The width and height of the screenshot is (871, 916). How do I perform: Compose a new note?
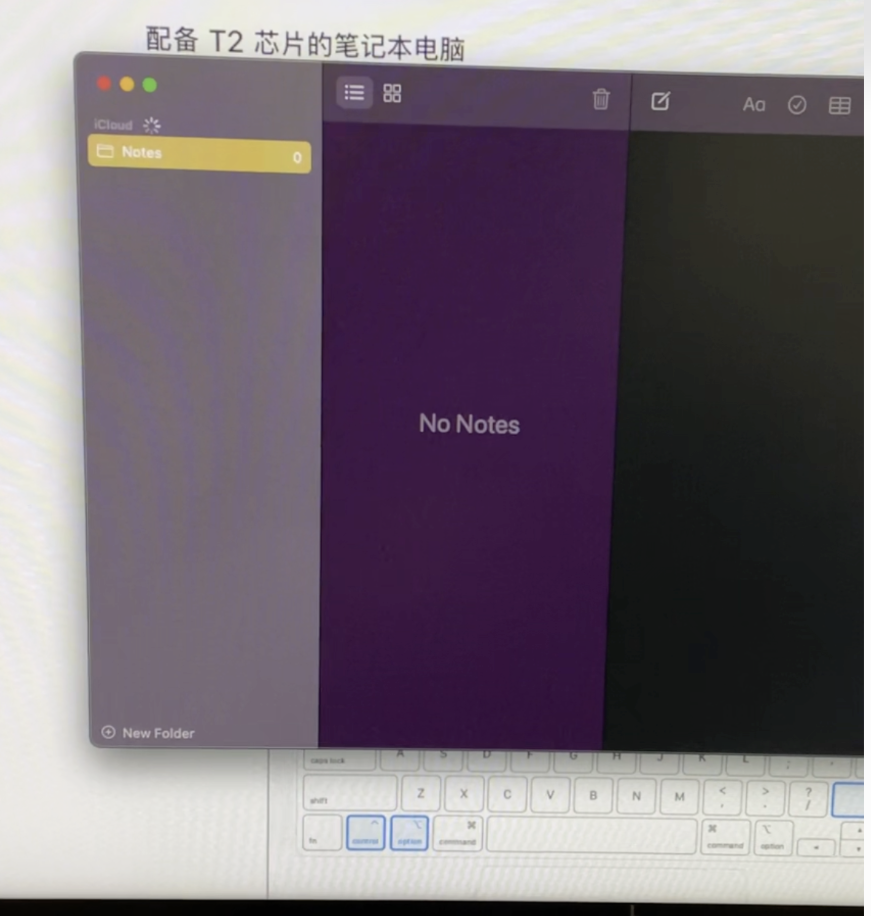(x=660, y=102)
